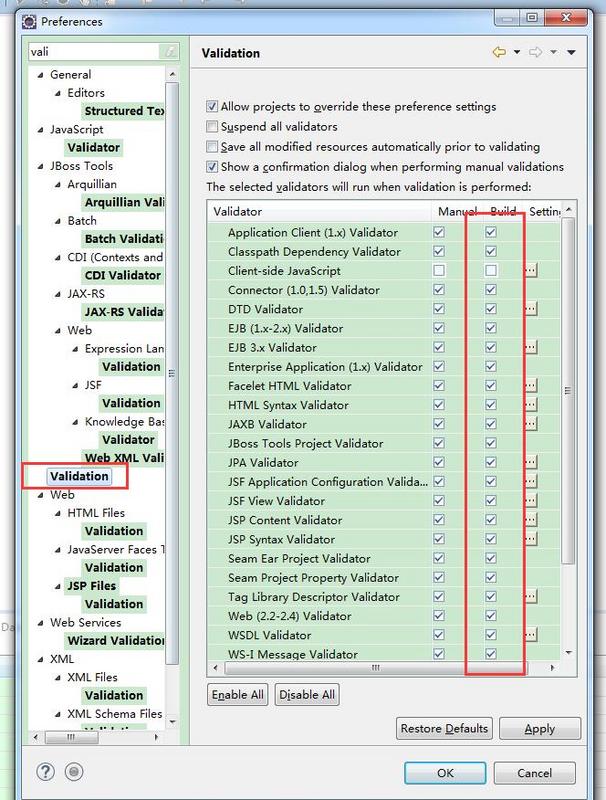Enable Build checkbox for Client-side JavaScript
Screen dimensions: 606x800
(x=491, y=270)
